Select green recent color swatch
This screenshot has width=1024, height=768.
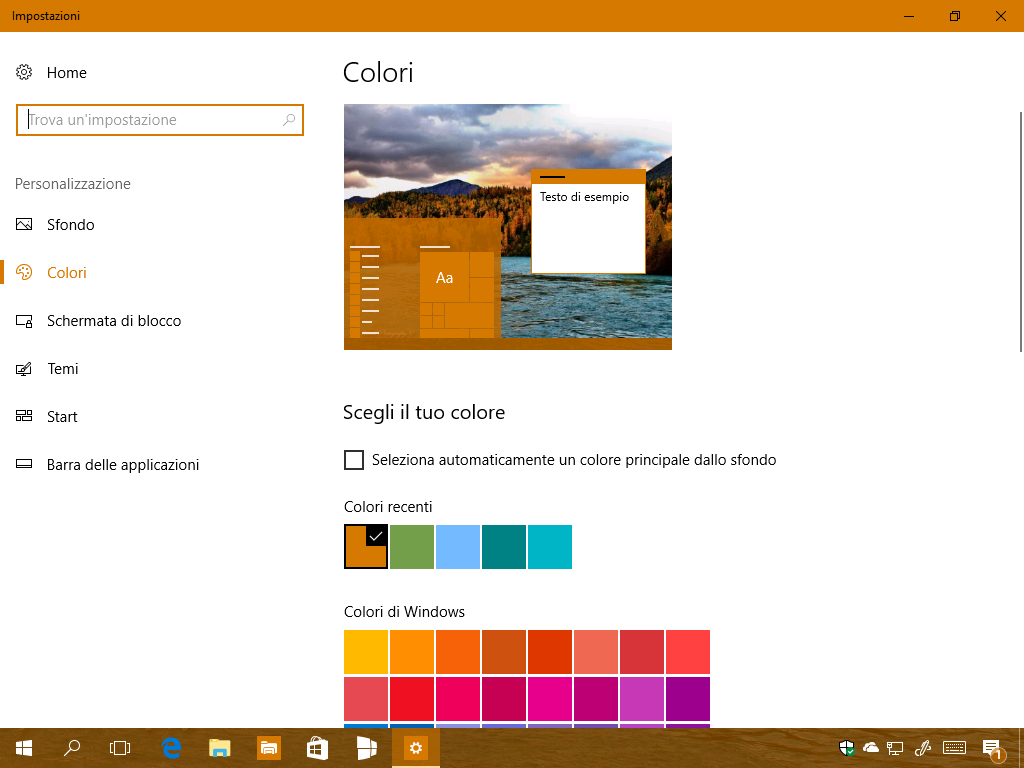[x=412, y=547]
